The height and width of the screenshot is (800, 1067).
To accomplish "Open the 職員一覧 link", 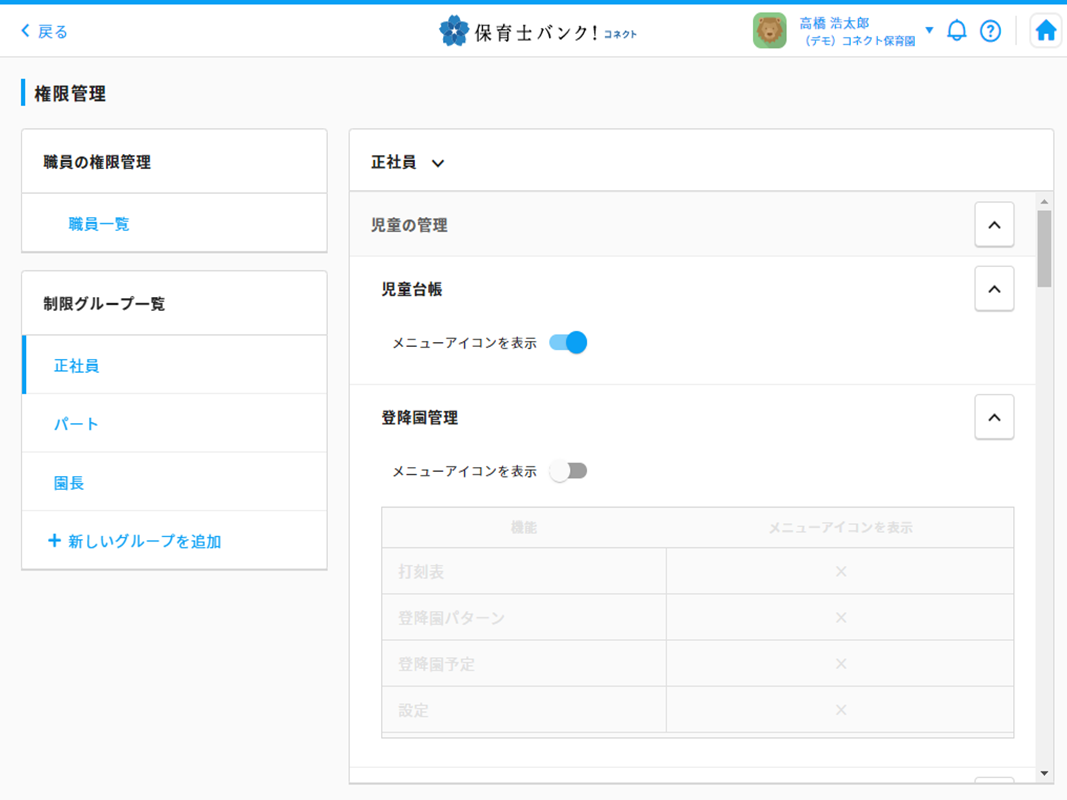I will (x=99, y=224).
